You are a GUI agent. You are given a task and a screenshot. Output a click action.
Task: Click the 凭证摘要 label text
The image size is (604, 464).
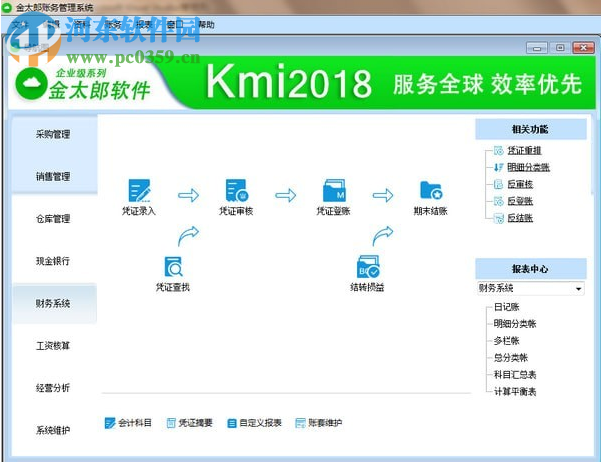[x=196, y=423]
